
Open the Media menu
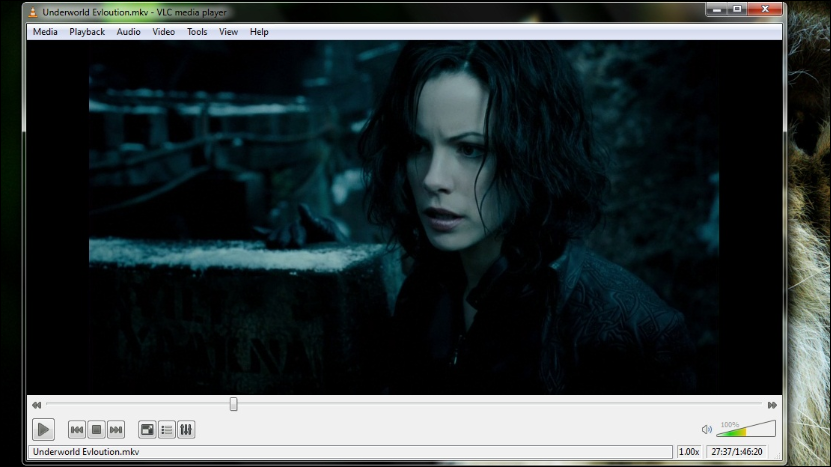(45, 32)
